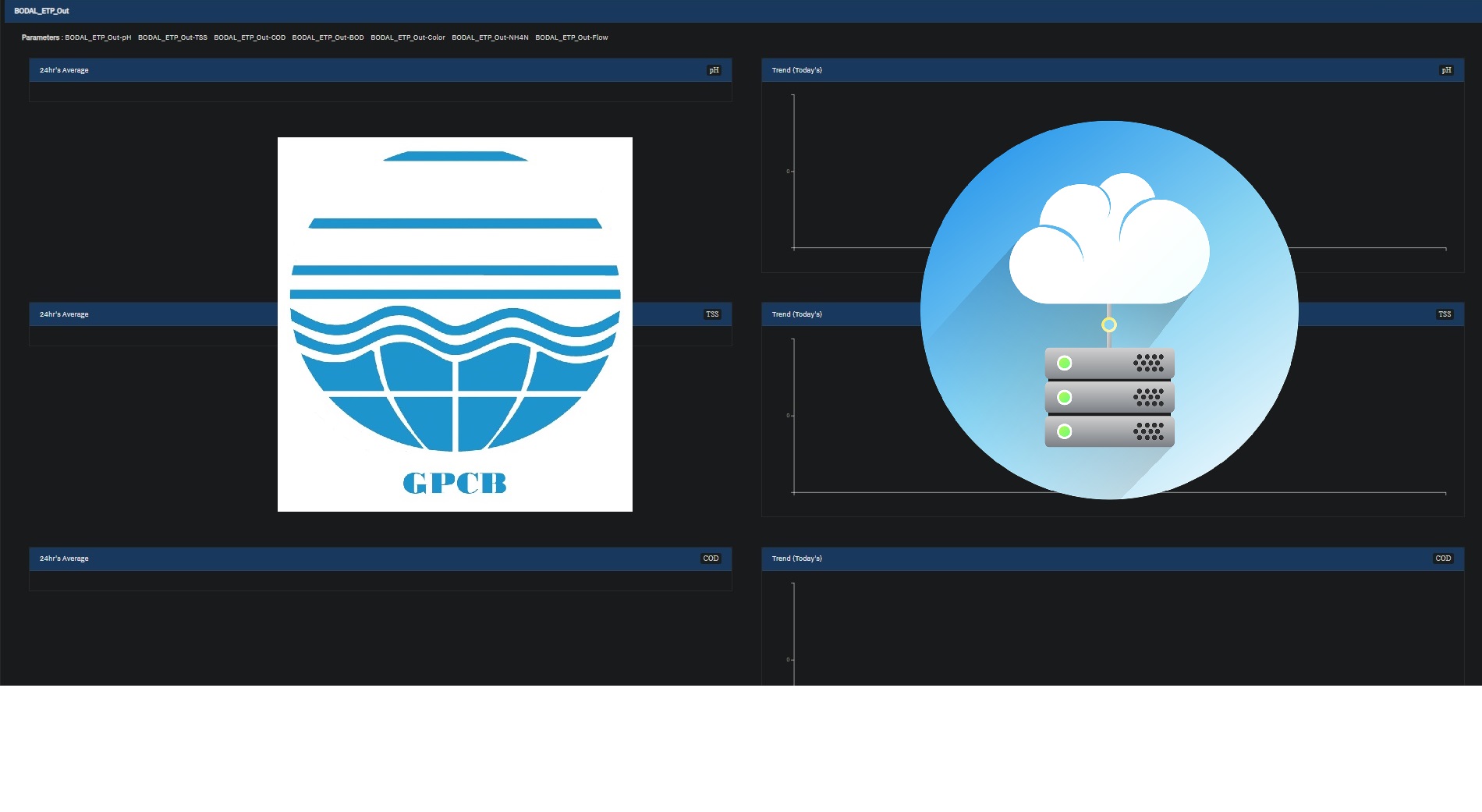
Task: Click the COD badge on 24hr's Average panel
Action: pyautogui.click(x=711, y=558)
